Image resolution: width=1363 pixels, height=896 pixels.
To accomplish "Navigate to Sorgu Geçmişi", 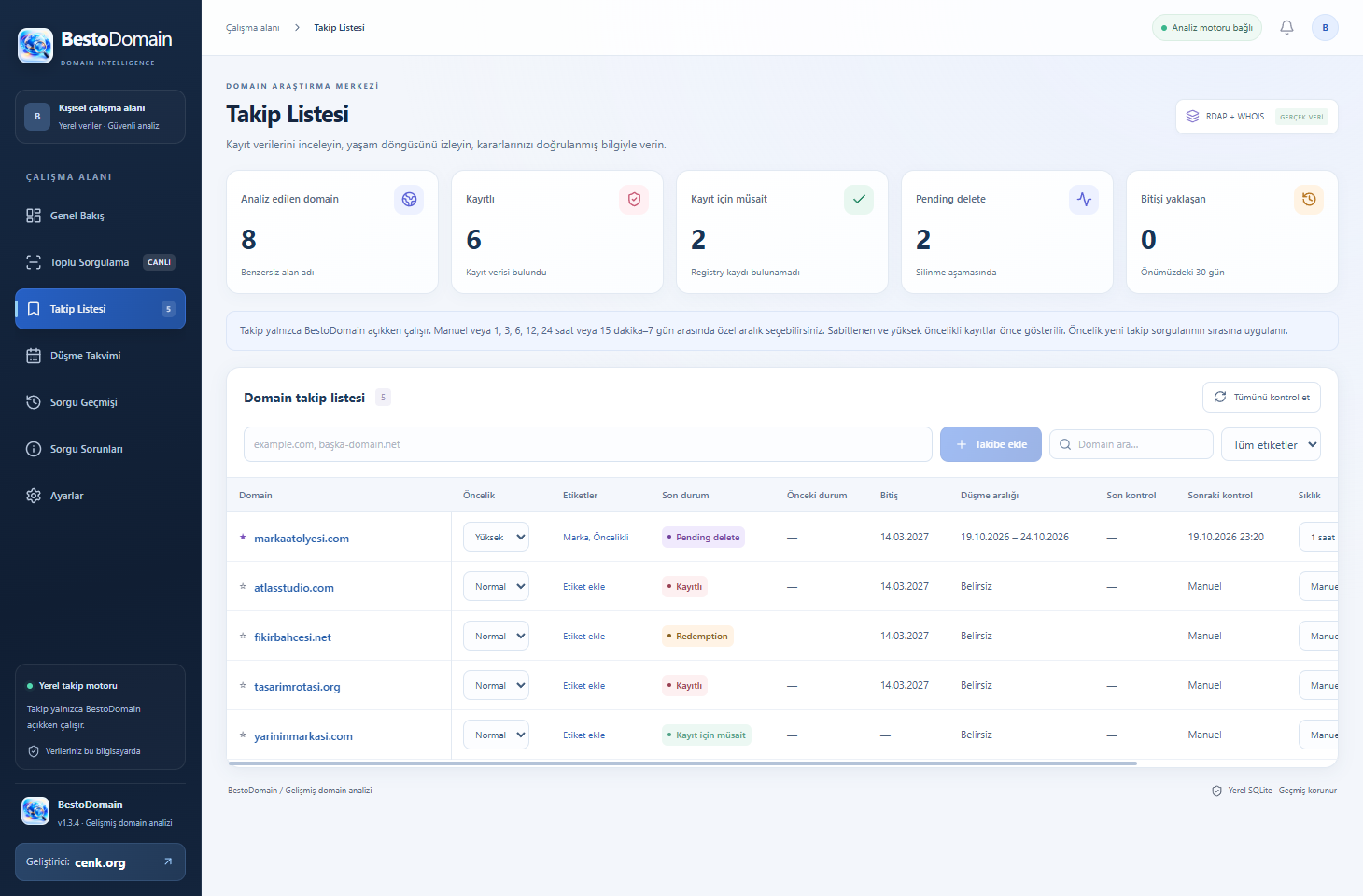I will 100,402.
